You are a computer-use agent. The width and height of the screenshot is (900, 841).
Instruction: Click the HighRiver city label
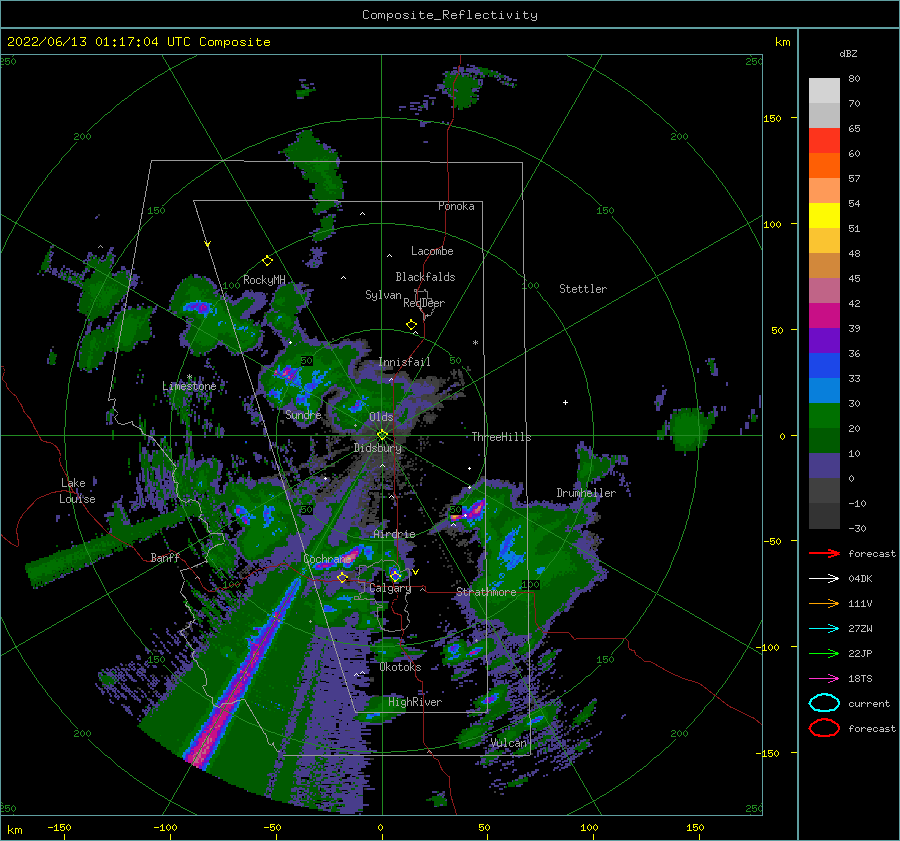click(415, 702)
